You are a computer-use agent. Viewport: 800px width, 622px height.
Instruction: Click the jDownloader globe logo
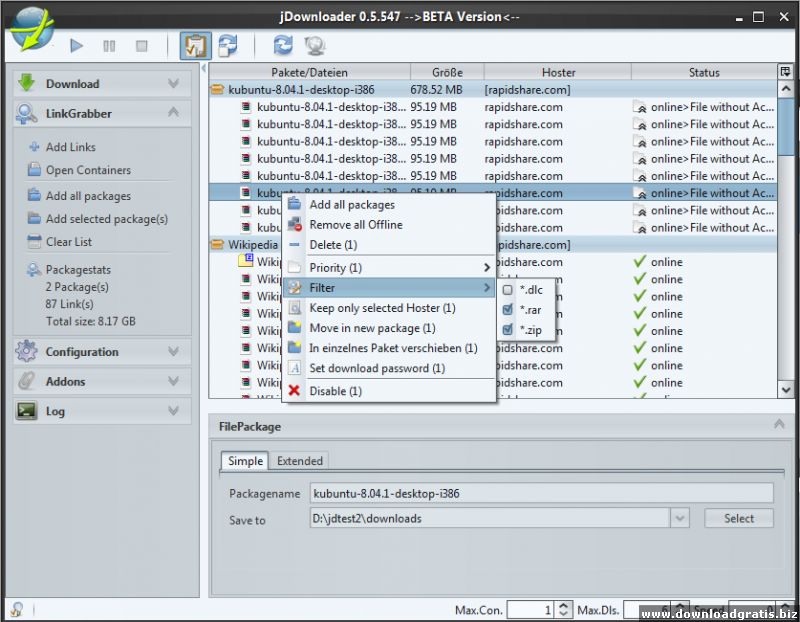pos(32,29)
